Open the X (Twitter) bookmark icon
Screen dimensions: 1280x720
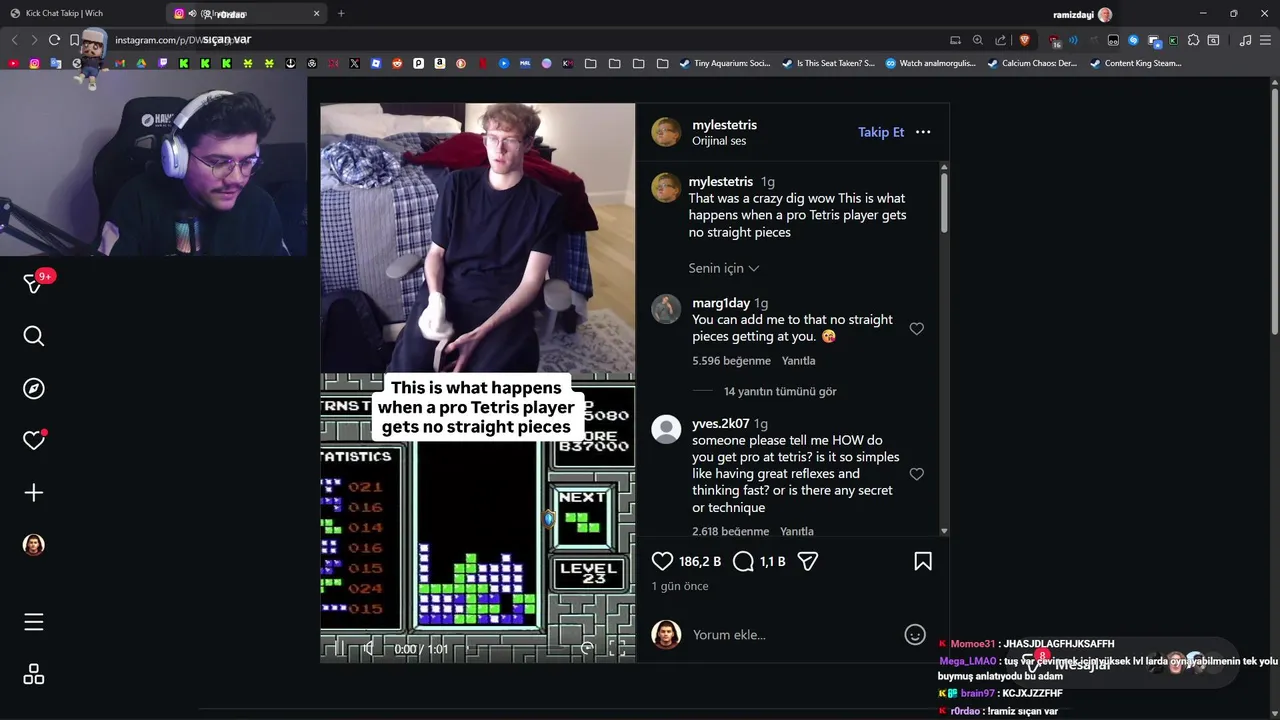(354, 63)
